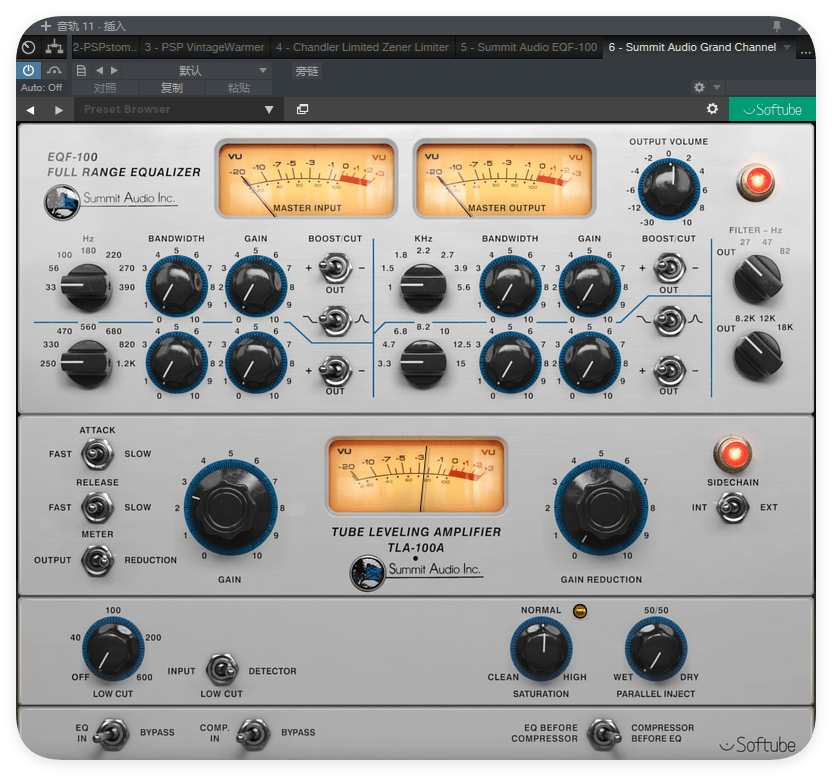The width and height of the screenshot is (832, 776).
Task: Click the detach window icon beside Preset Browser
Action: click(302, 109)
